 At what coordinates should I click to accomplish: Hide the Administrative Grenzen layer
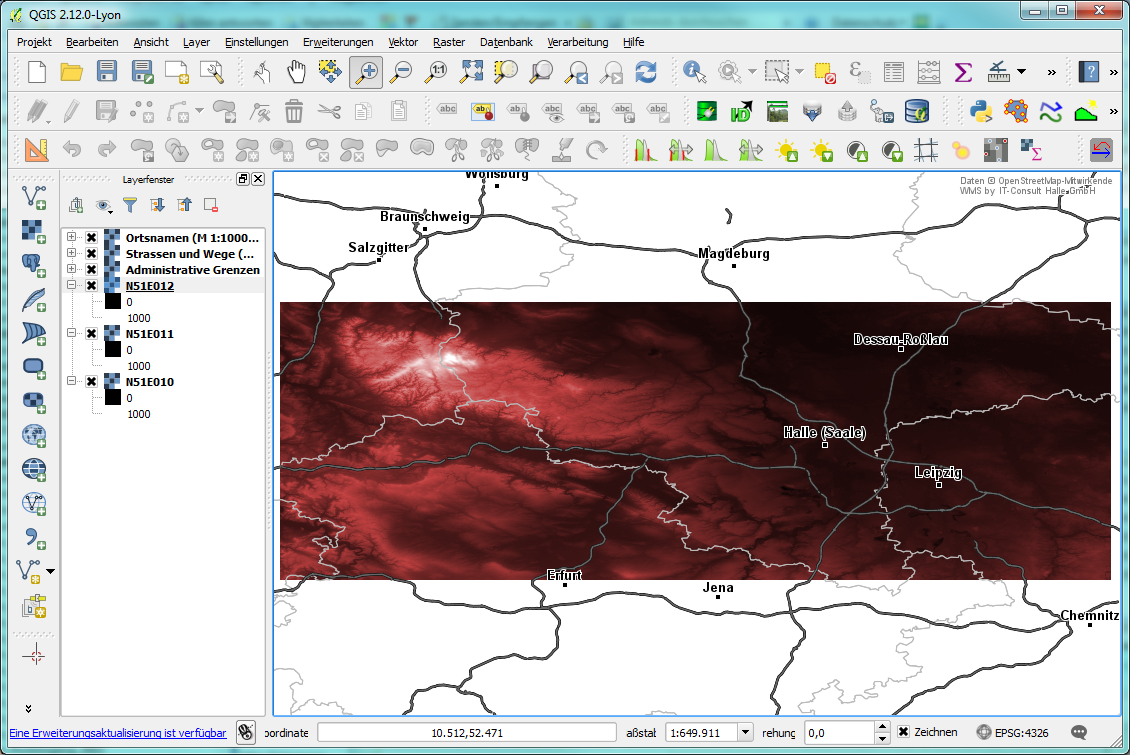91,270
